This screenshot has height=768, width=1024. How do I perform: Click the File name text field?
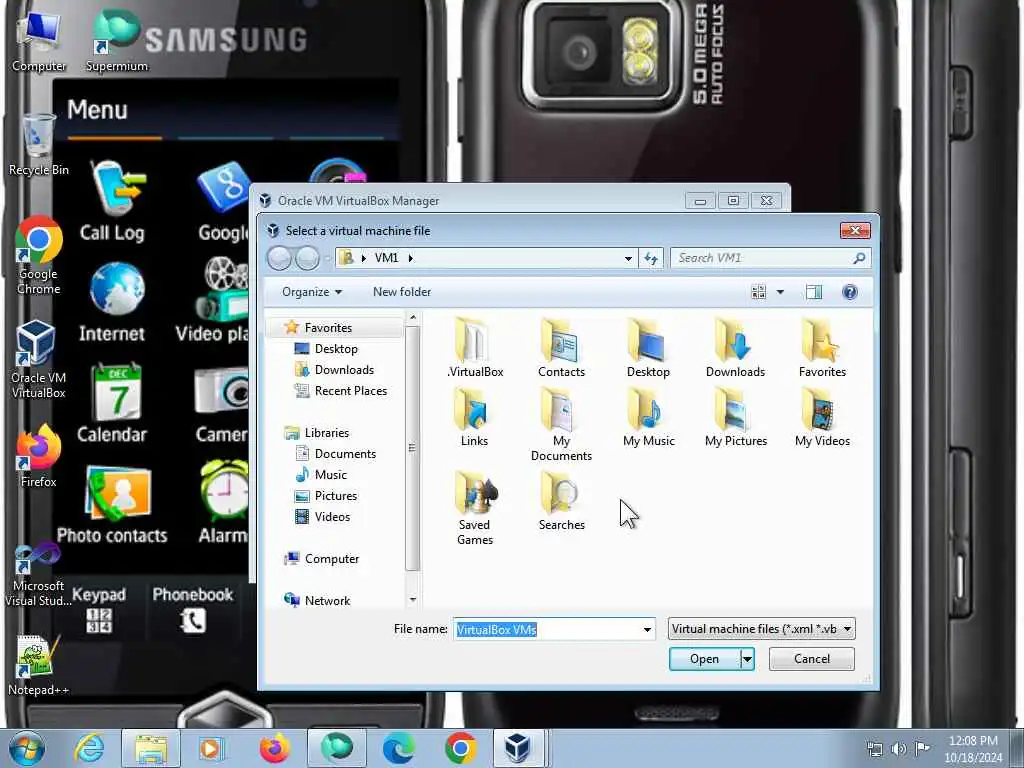(x=547, y=630)
